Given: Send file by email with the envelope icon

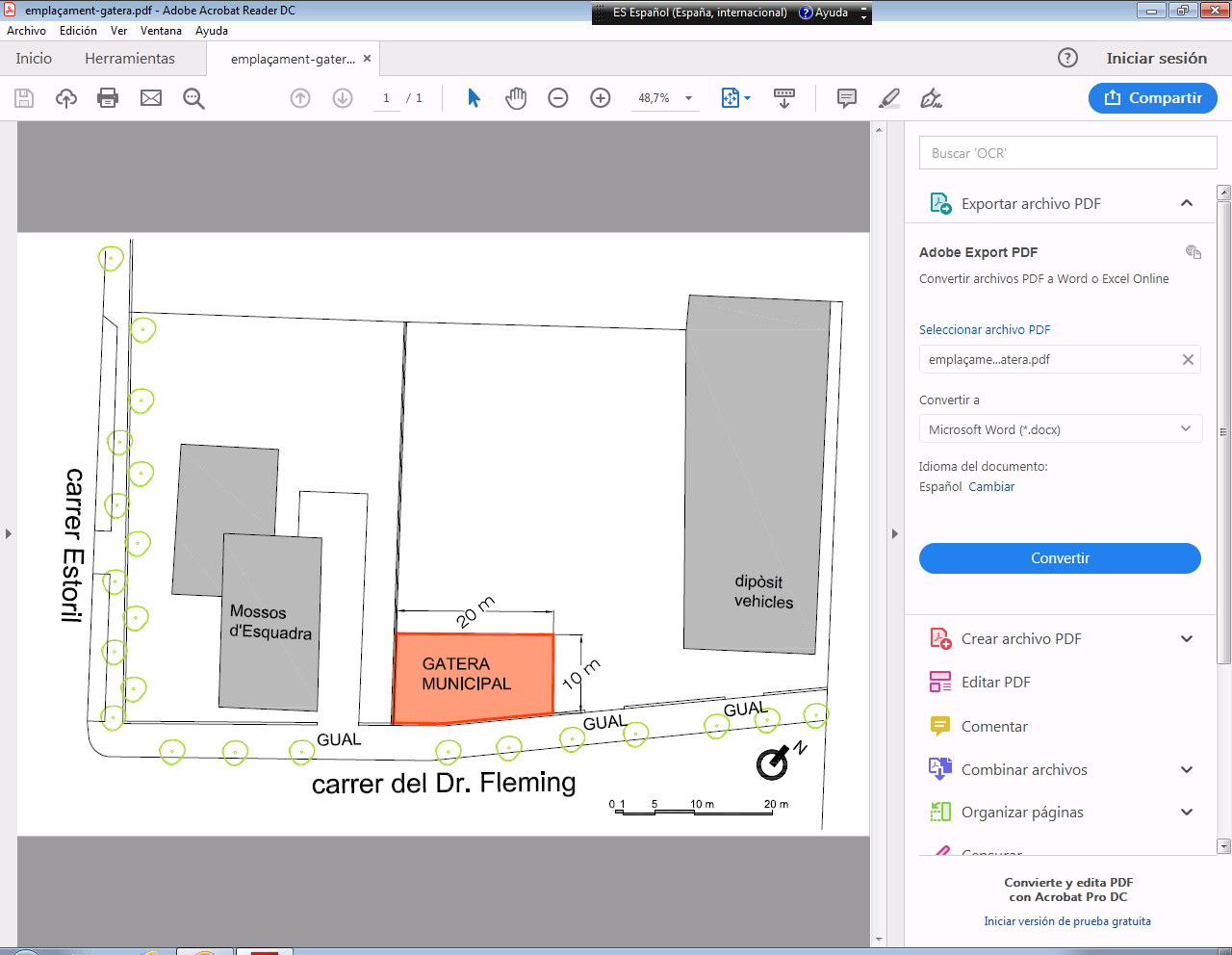Looking at the screenshot, I should pyautogui.click(x=151, y=98).
